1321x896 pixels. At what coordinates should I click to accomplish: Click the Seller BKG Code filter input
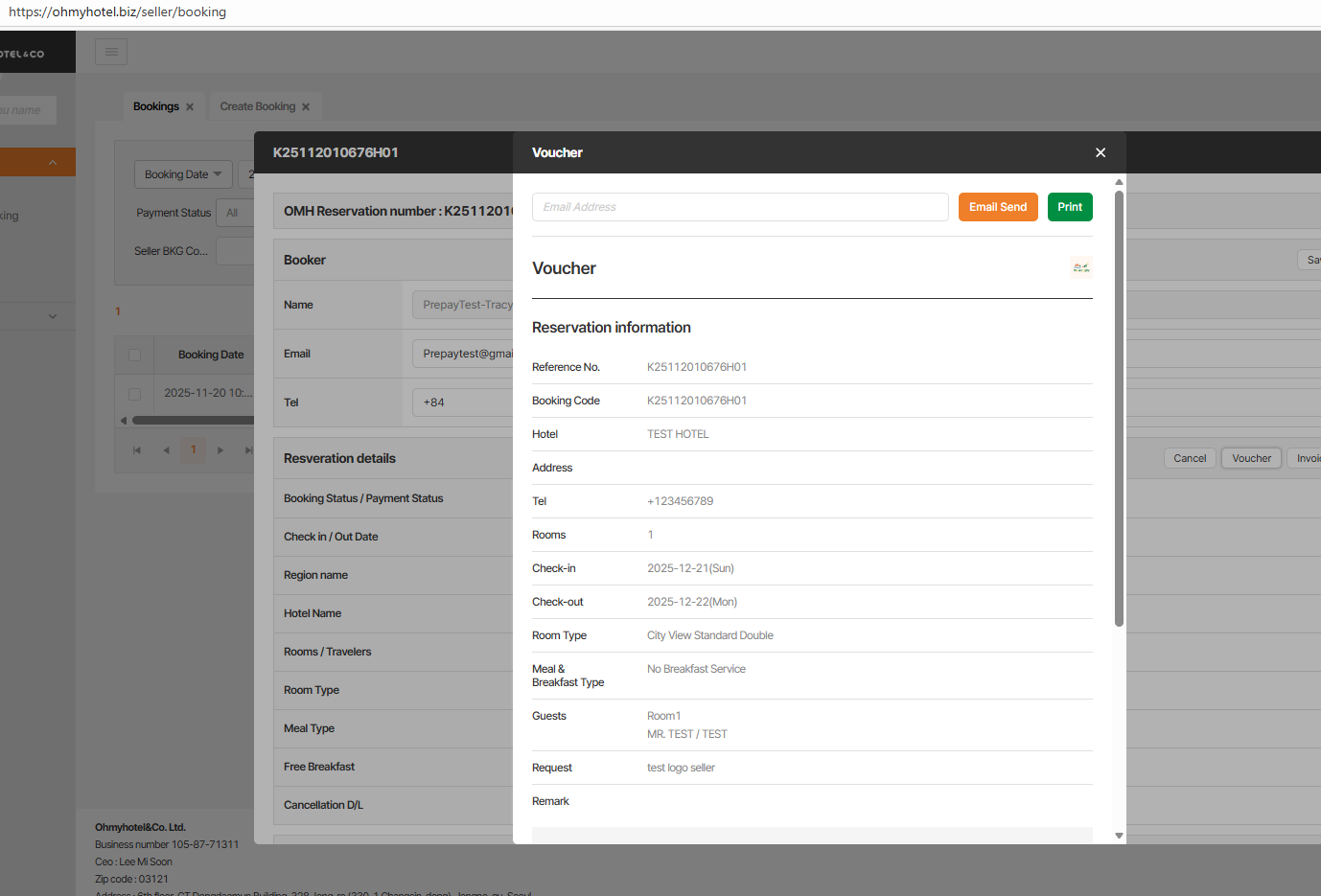[x=235, y=251]
